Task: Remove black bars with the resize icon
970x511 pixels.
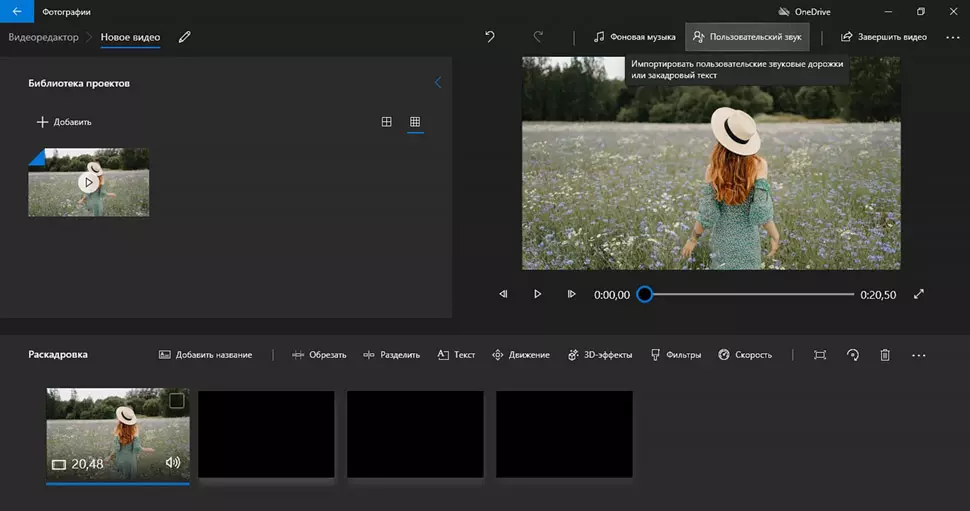Action: [820, 355]
